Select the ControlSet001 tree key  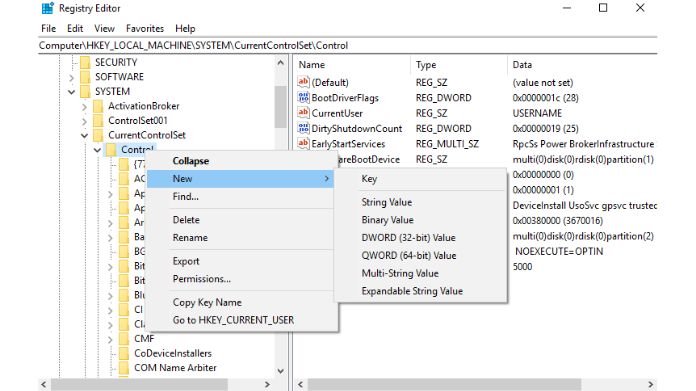pos(138,121)
